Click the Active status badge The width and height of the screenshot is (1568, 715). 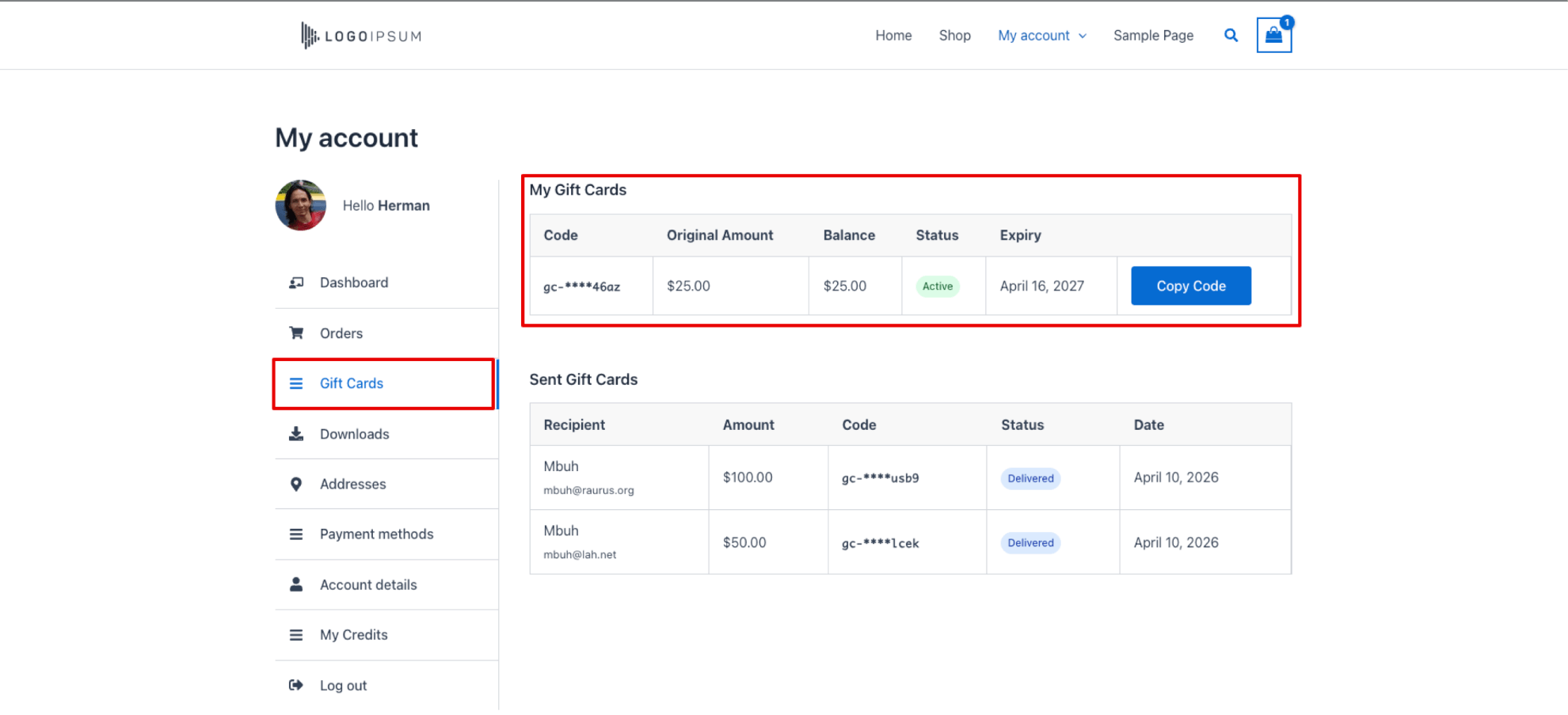point(938,287)
